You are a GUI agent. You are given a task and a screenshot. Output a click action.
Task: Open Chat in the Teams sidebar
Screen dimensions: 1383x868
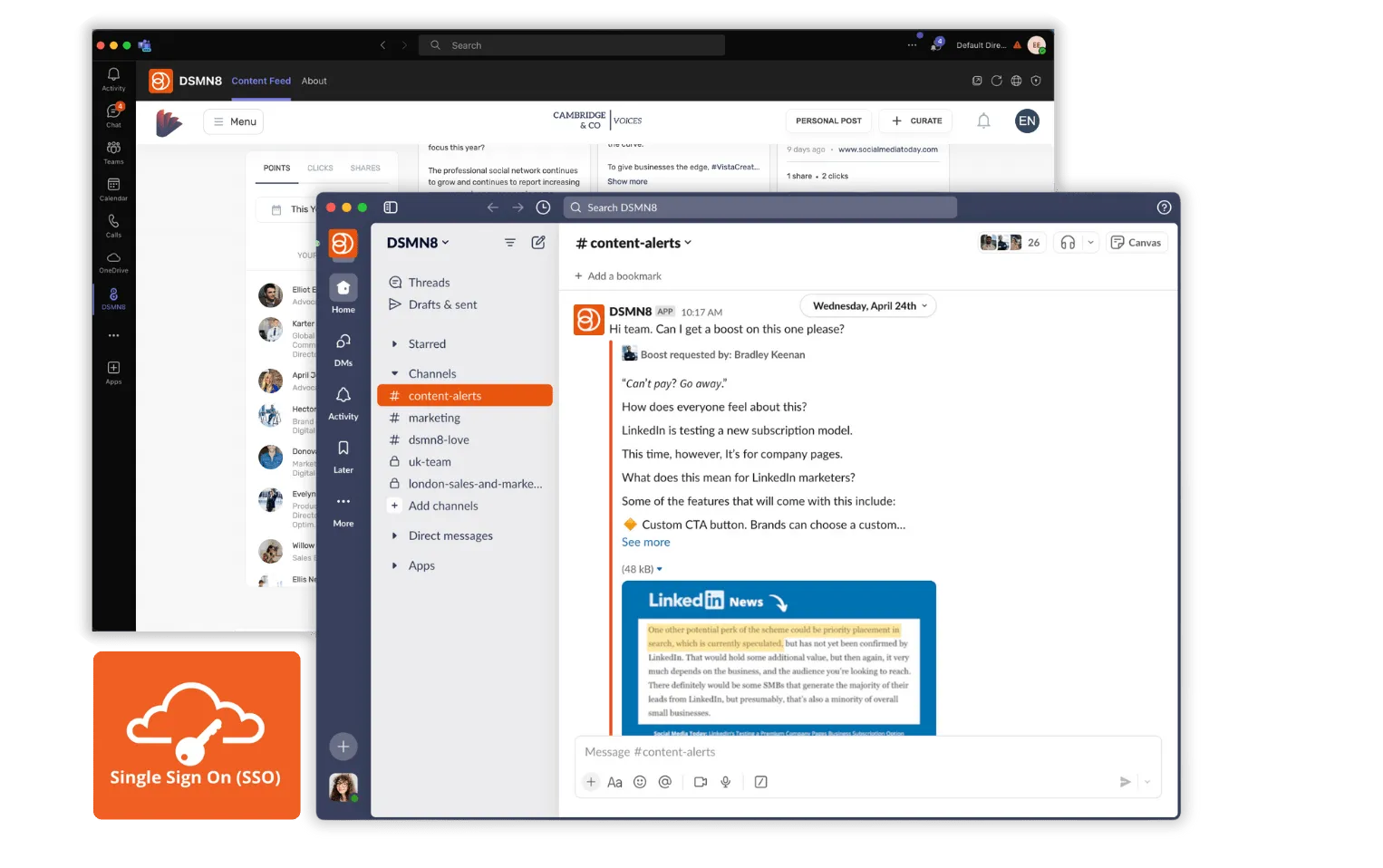tap(113, 115)
